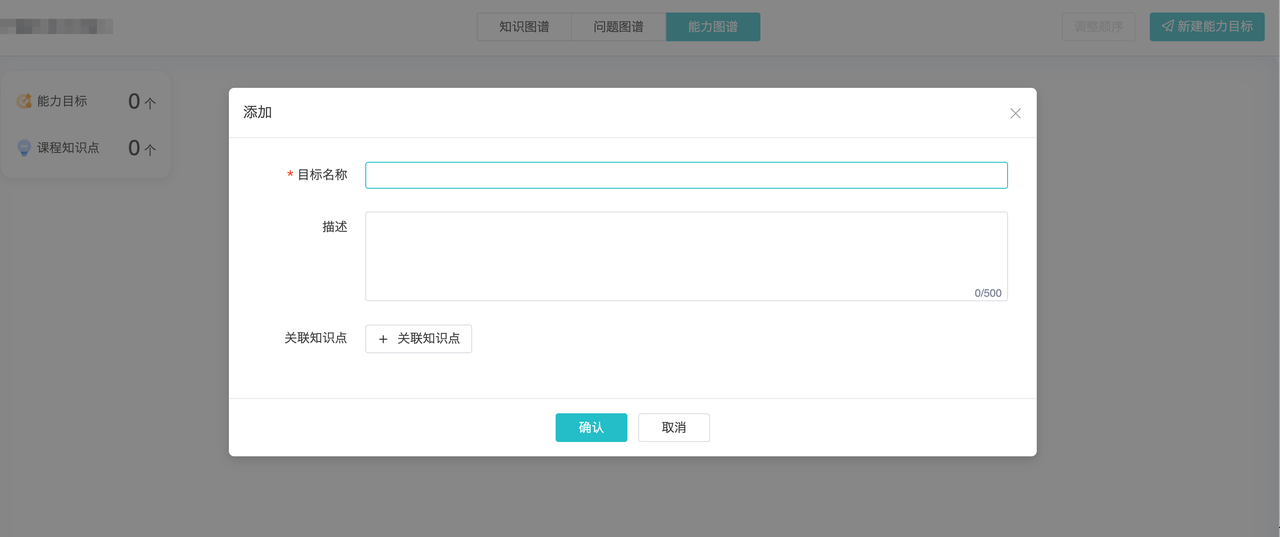This screenshot has width=1280, height=537.
Task: Switch to the 知识图谱 tab
Action: tap(524, 27)
